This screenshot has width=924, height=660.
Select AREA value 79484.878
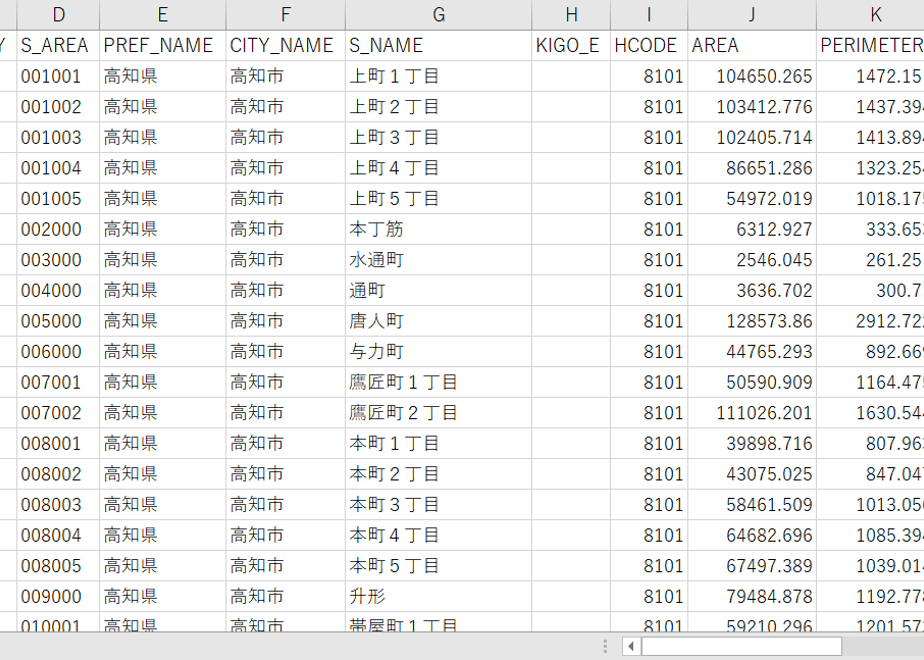[752, 596]
